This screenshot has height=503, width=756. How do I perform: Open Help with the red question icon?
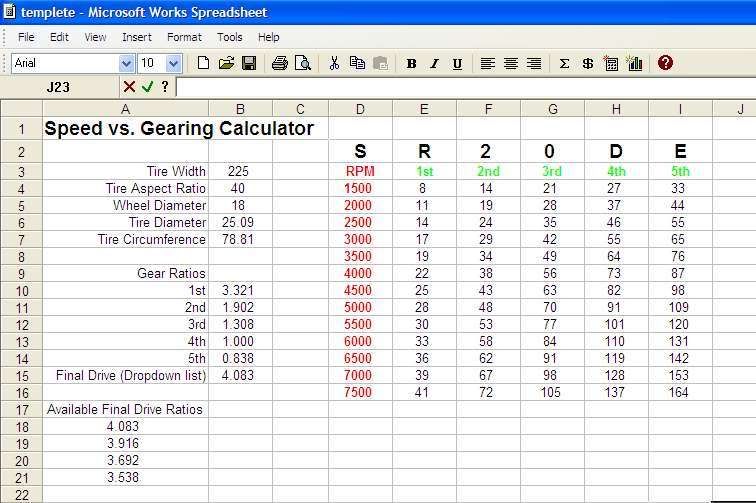tap(665, 63)
